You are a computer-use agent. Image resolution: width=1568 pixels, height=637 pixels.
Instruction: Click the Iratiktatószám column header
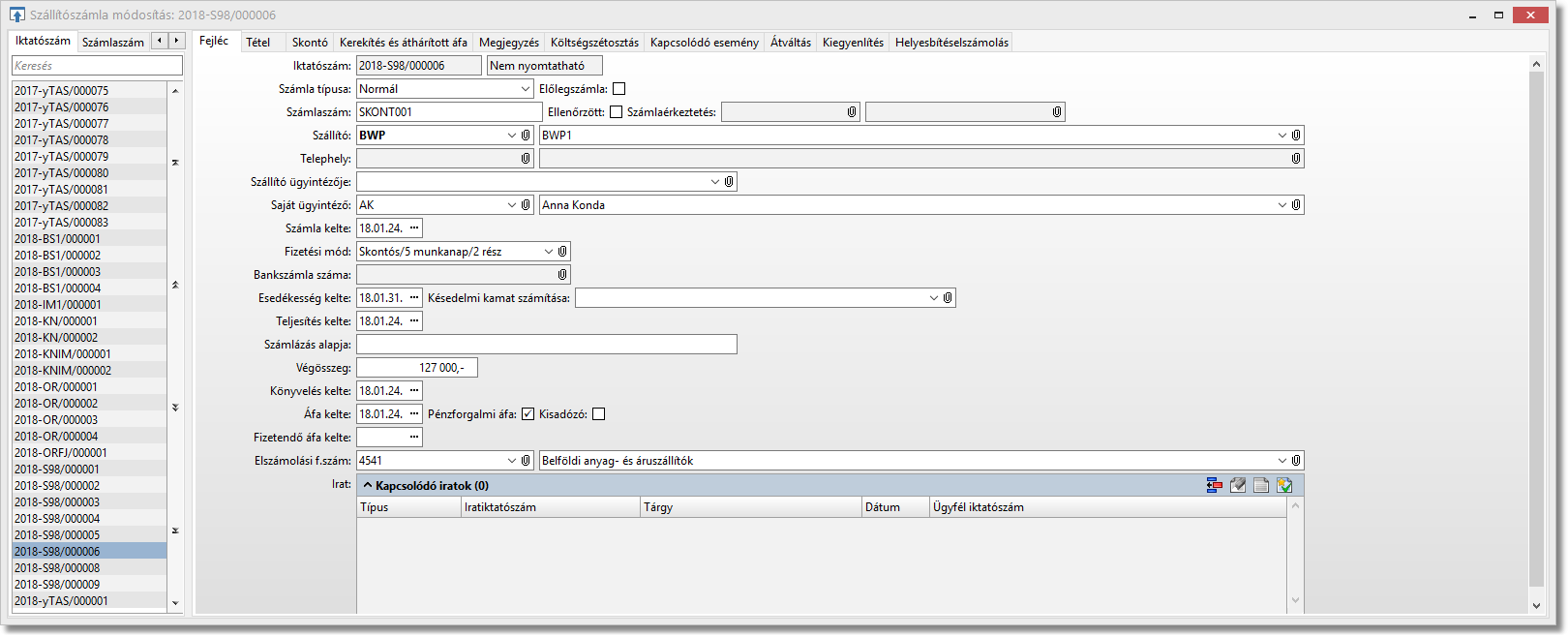[x=551, y=507]
